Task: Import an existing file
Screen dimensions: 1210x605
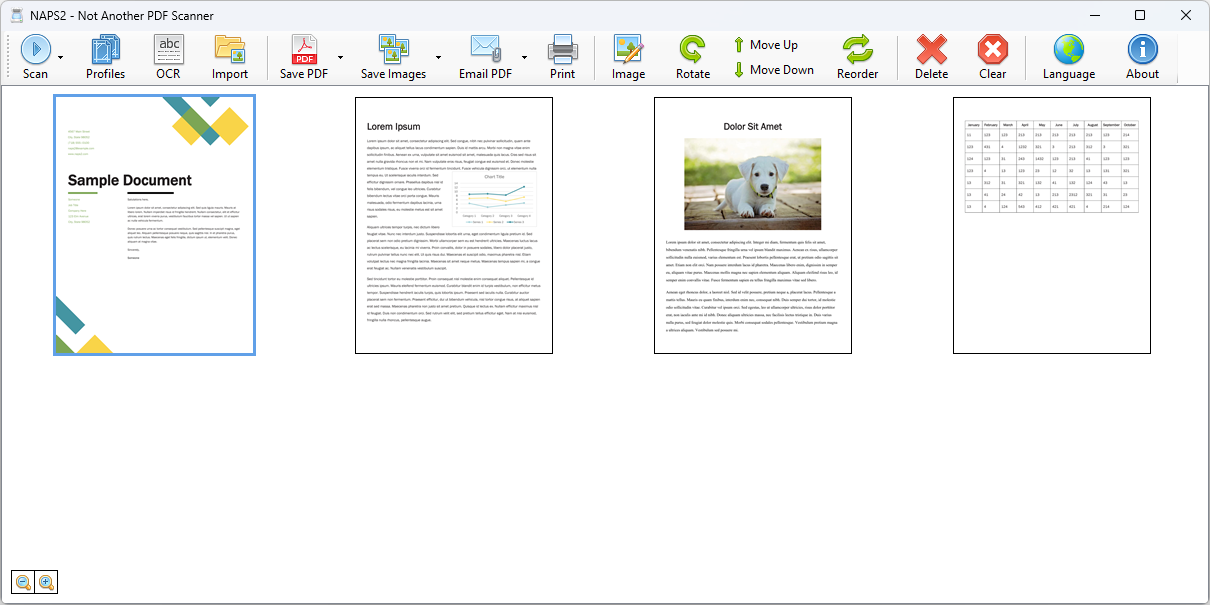Action: (229, 55)
